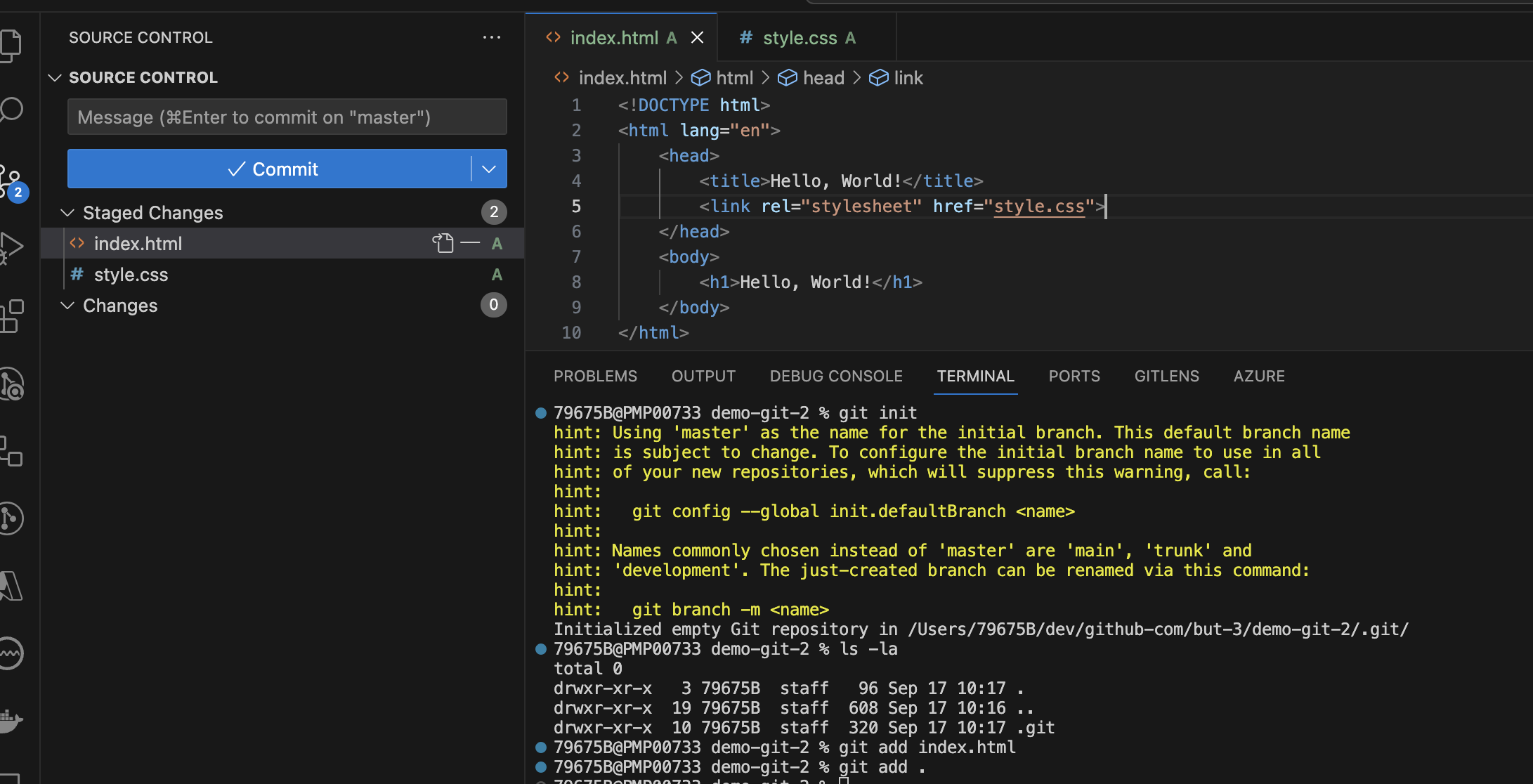
Task: Click index.html in the breadcrumb
Action: (622, 77)
